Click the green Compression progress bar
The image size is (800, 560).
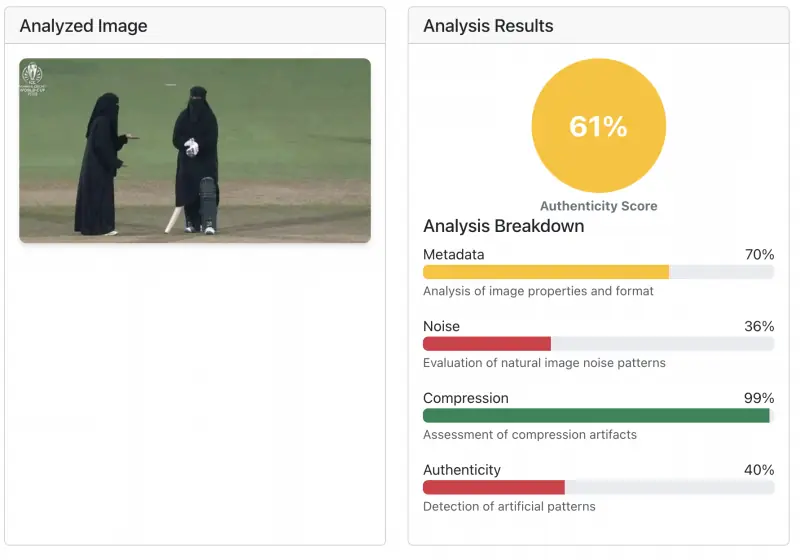point(596,416)
